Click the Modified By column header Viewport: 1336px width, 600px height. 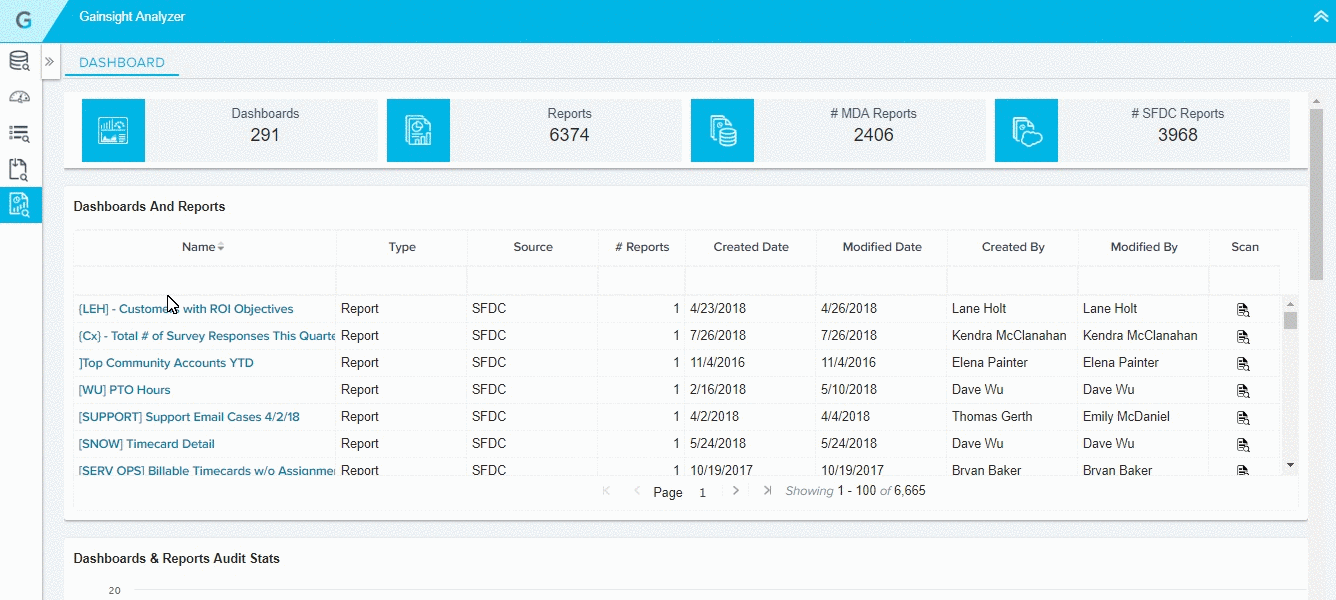tap(1144, 247)
